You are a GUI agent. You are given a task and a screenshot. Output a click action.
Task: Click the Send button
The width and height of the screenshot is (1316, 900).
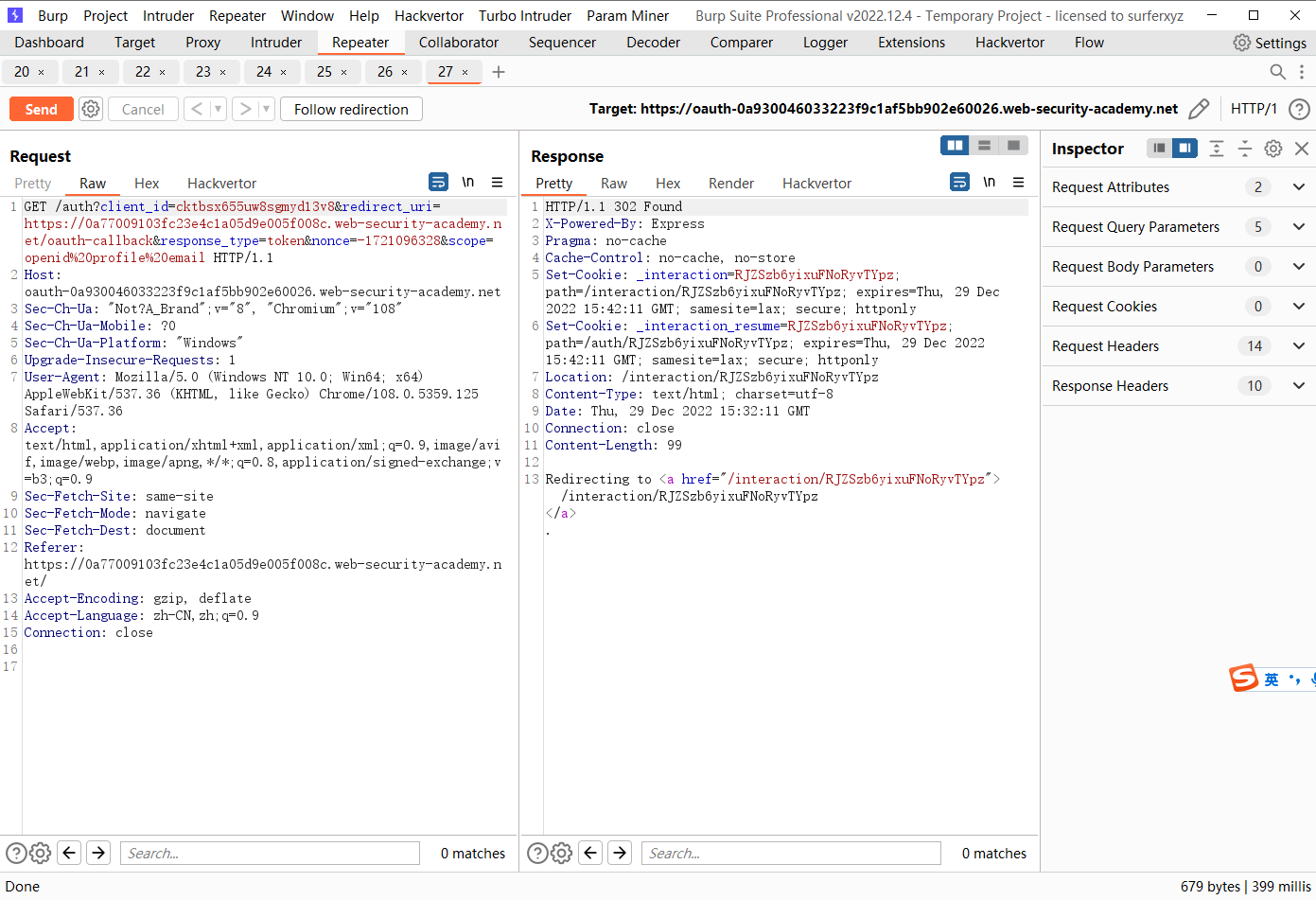tap(41, 109)
